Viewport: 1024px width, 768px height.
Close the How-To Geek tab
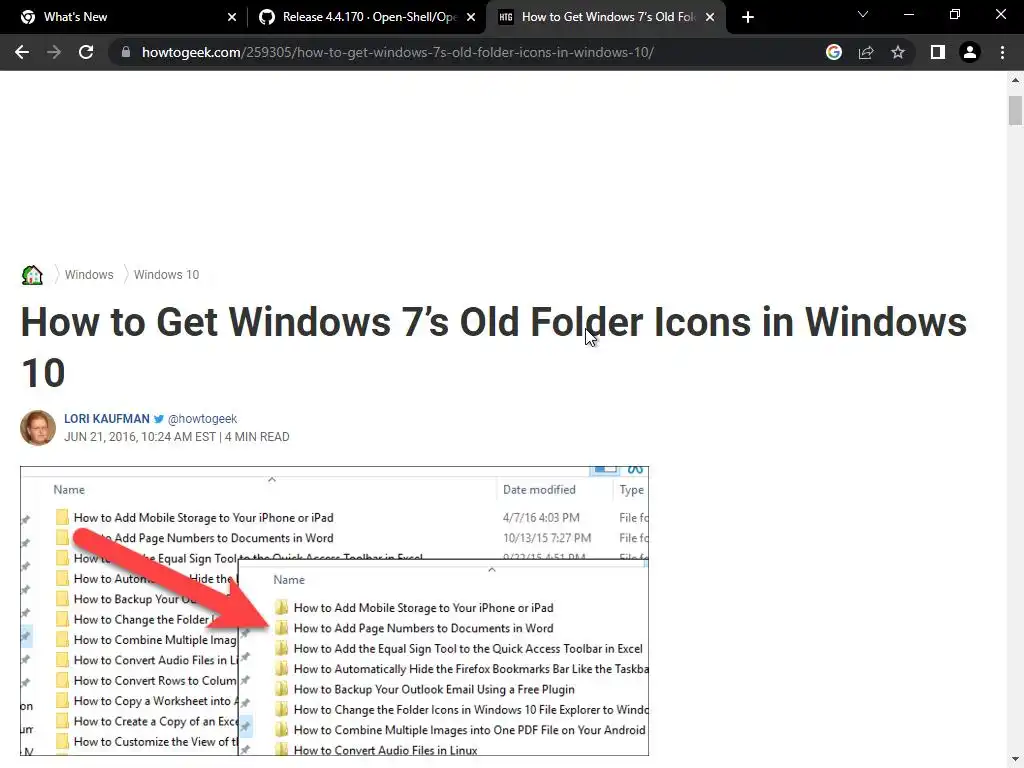[x=710, y=17]
